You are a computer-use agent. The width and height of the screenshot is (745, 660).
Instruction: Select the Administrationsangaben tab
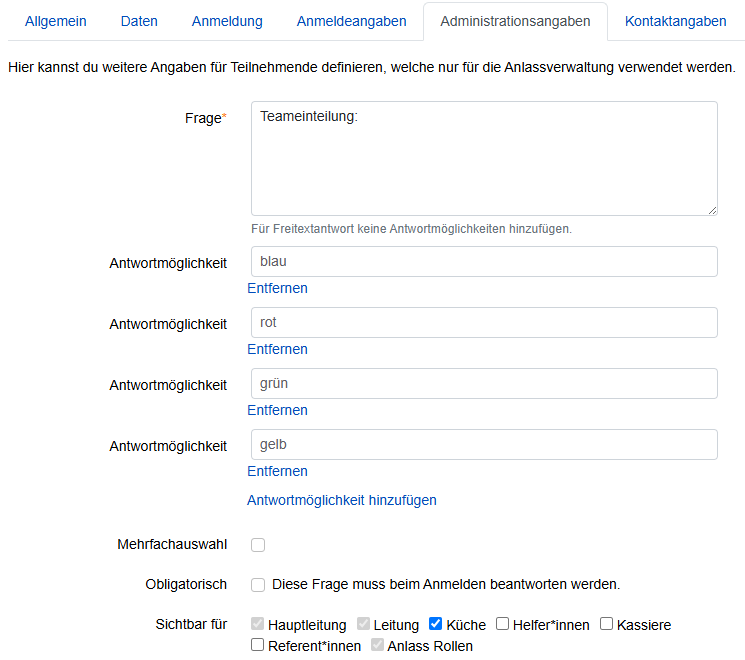pyautogui.click(x=515, y=21)
